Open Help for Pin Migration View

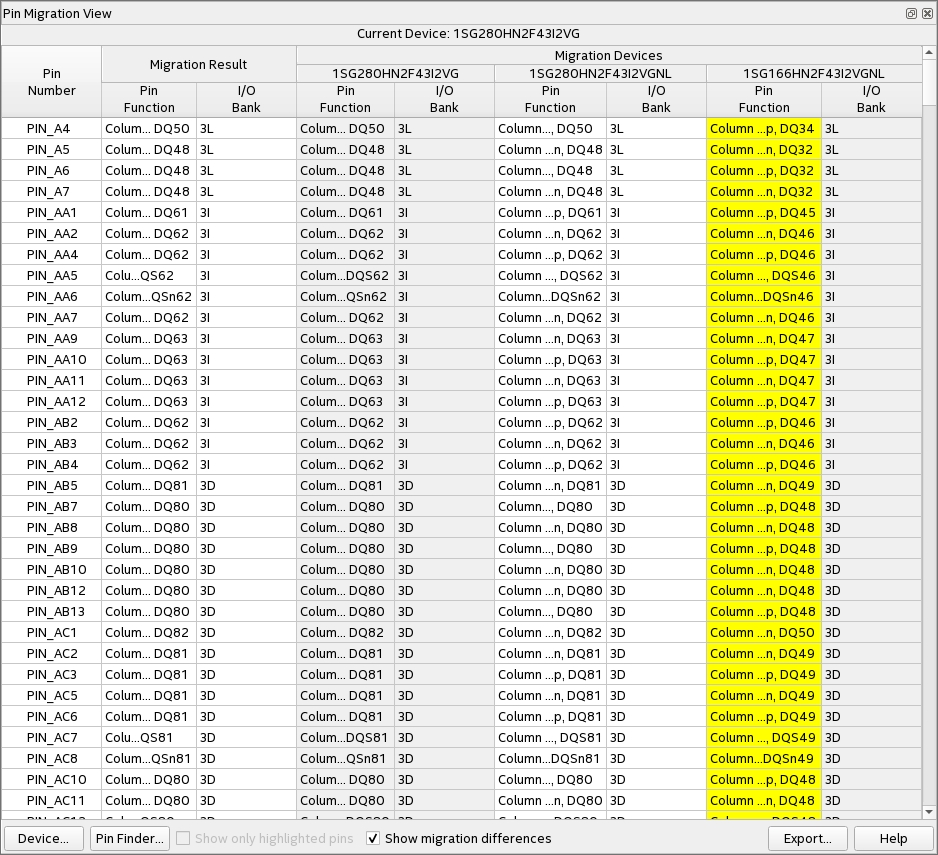893,838
